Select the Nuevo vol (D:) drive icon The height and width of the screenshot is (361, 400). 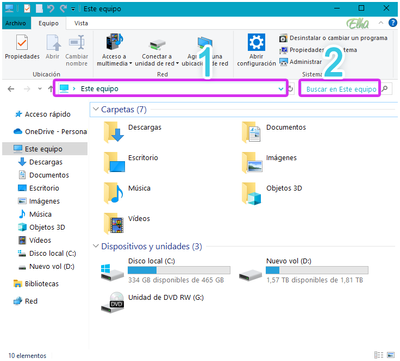(x=251, y=274)
